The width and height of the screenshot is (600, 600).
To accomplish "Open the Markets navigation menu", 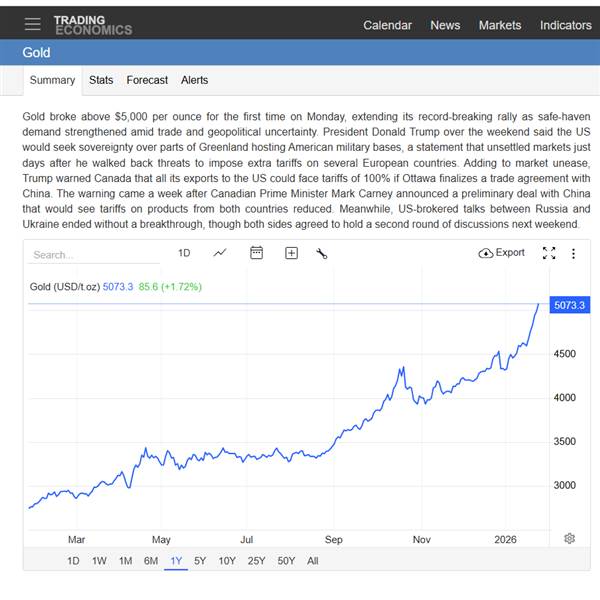I will pyautogui.click(x=499, y=25).
